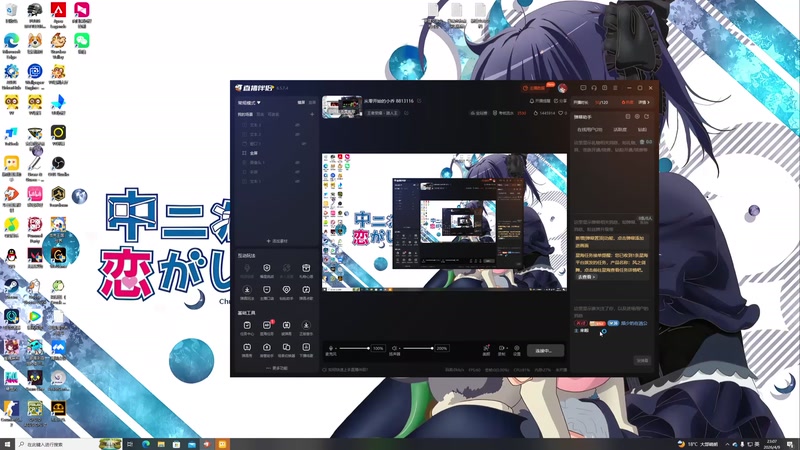The width and height of the screenshot is (800, 450).
Task: Mute the speaker icon on the bottom bar
Action: click(x=394, y=348)
